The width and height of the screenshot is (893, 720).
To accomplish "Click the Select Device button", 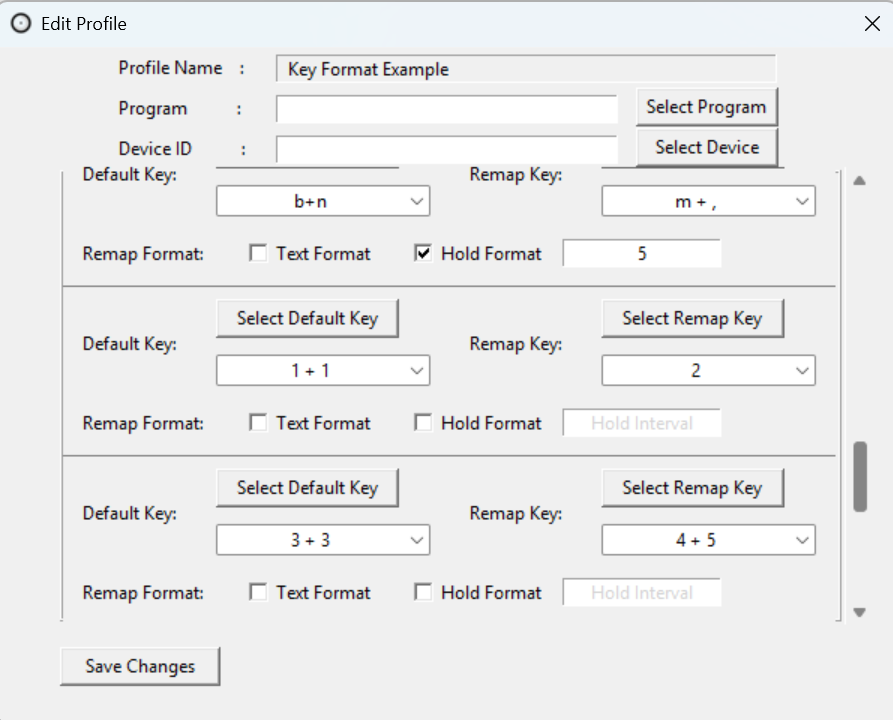I will click(706, 148).
